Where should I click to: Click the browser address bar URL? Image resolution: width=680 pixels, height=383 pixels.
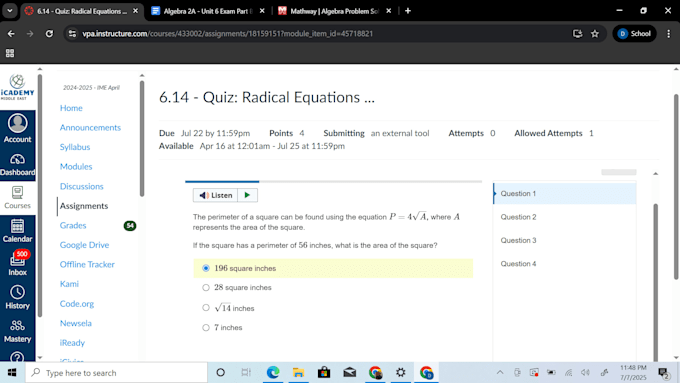pyautogui.click(x=228, y=33)
